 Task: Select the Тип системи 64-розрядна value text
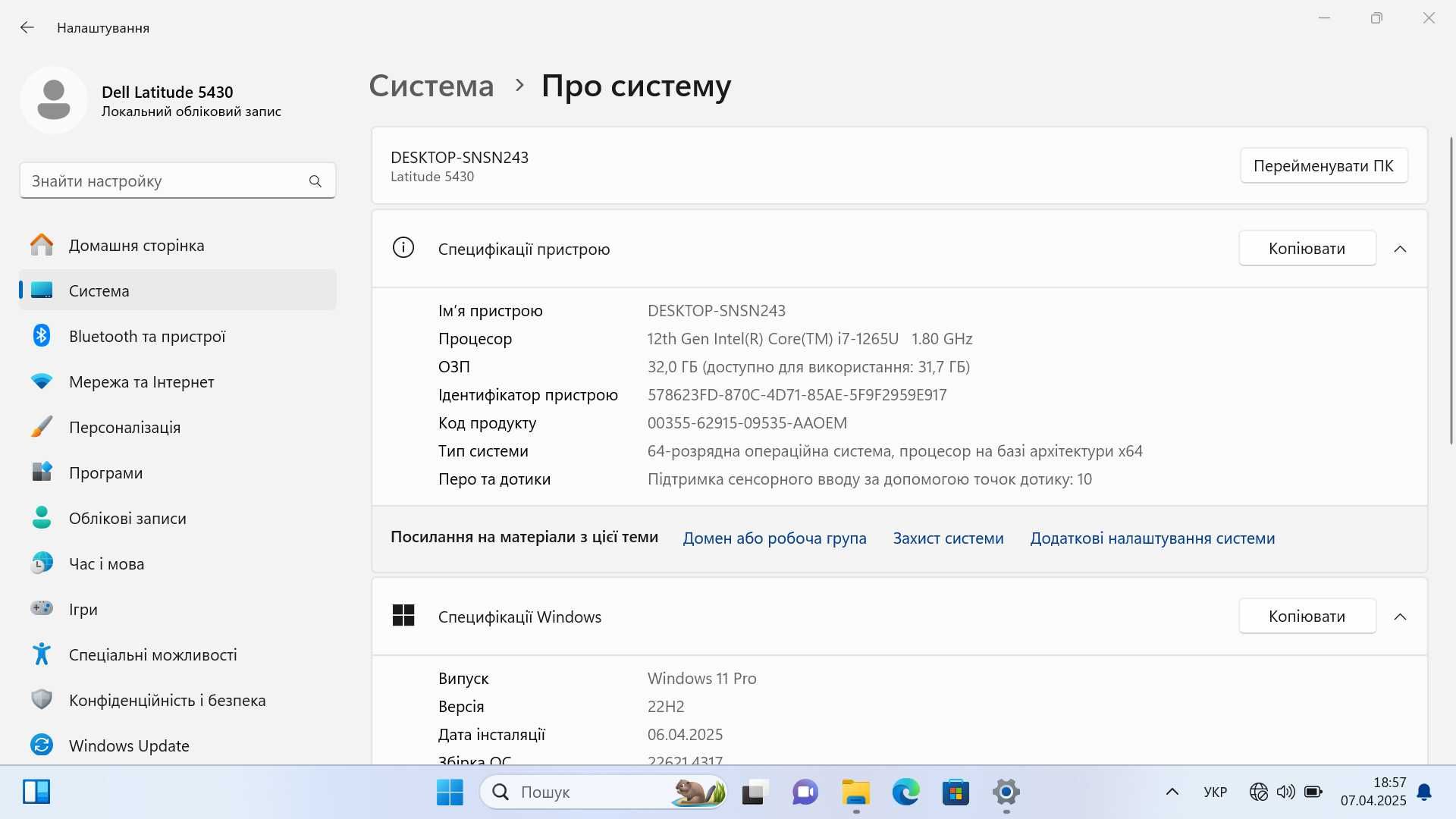click(x=895, y=451)
